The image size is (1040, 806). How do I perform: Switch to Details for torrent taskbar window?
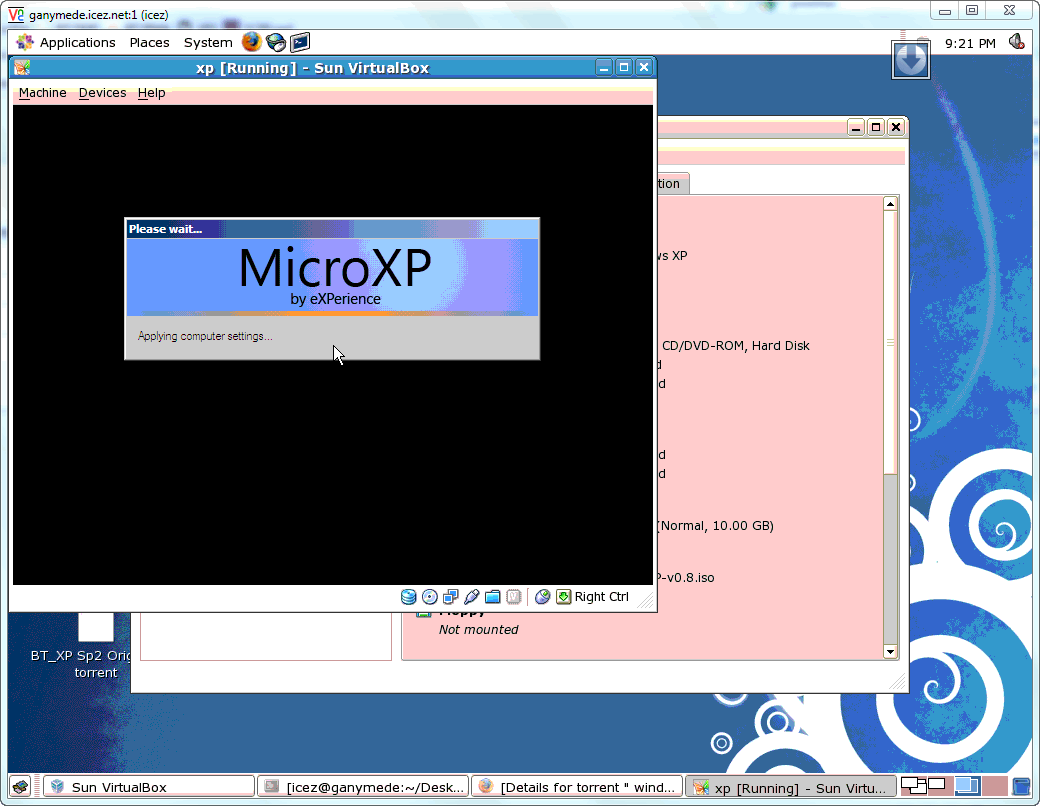tap(577, 787)
